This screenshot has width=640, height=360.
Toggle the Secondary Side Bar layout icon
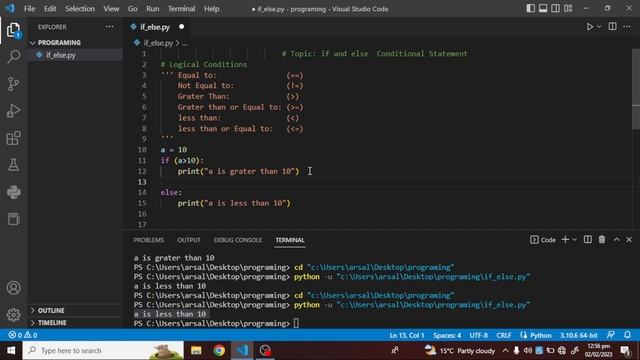[x=556, y=9]
